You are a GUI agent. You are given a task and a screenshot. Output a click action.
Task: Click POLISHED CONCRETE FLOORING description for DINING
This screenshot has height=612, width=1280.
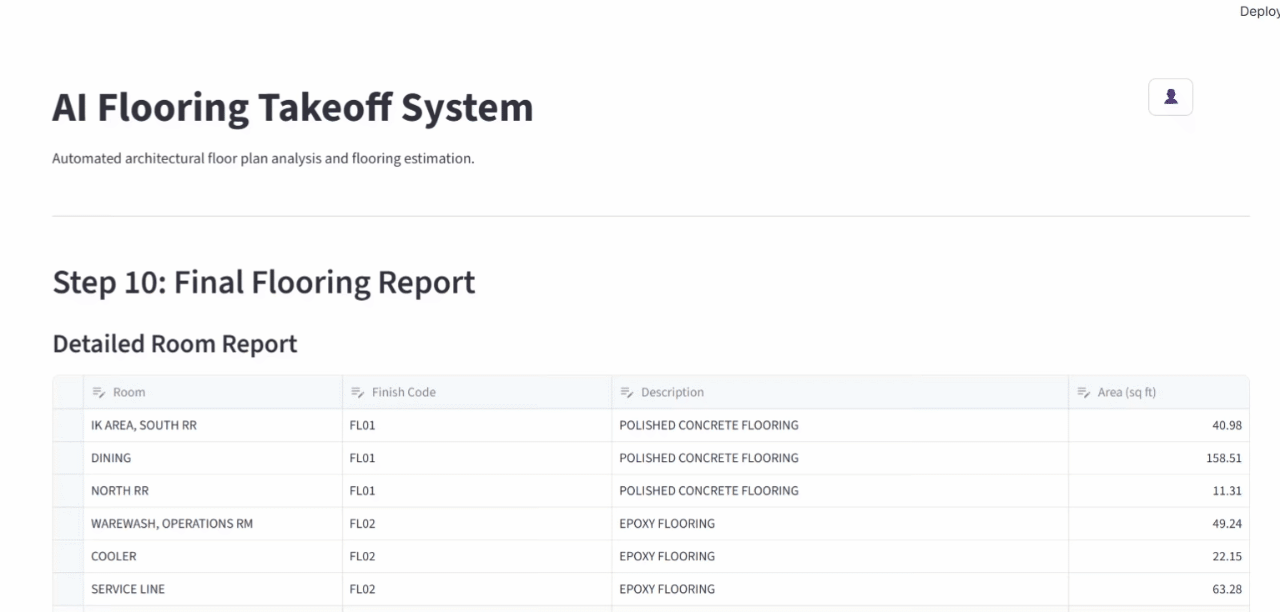click(x=839, y=458)
